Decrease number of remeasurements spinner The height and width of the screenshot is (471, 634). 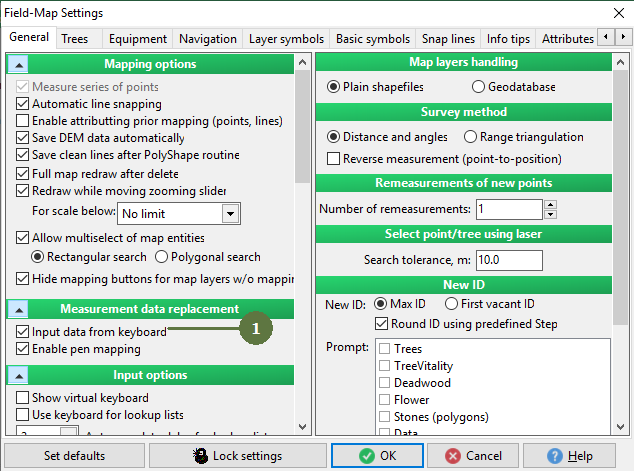(550, 214)
